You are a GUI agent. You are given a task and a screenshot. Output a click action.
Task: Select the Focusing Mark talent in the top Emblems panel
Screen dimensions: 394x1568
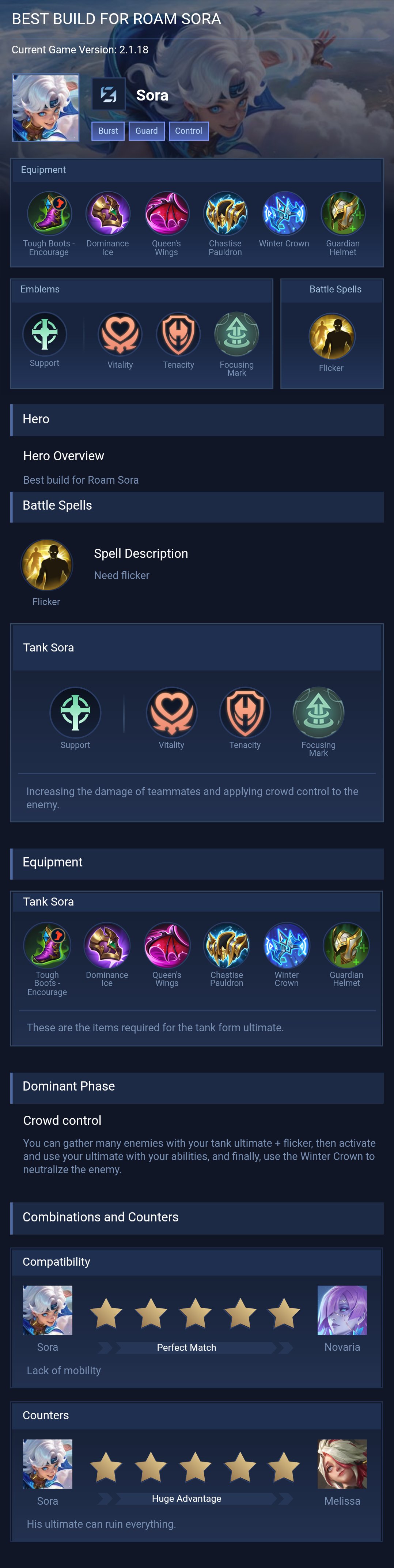tap(237, 334)
